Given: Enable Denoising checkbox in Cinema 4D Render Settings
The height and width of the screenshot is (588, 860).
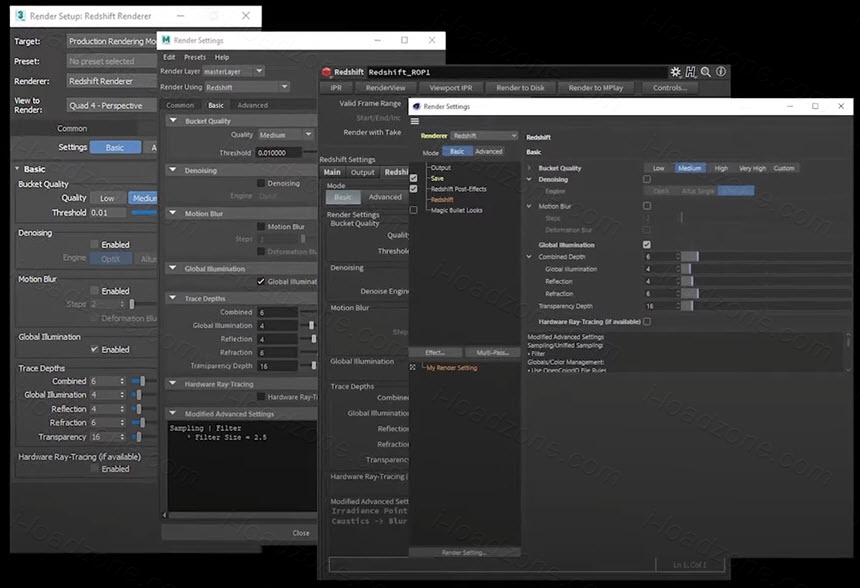Looking at the screenshot, I should (x=647, y=179).
